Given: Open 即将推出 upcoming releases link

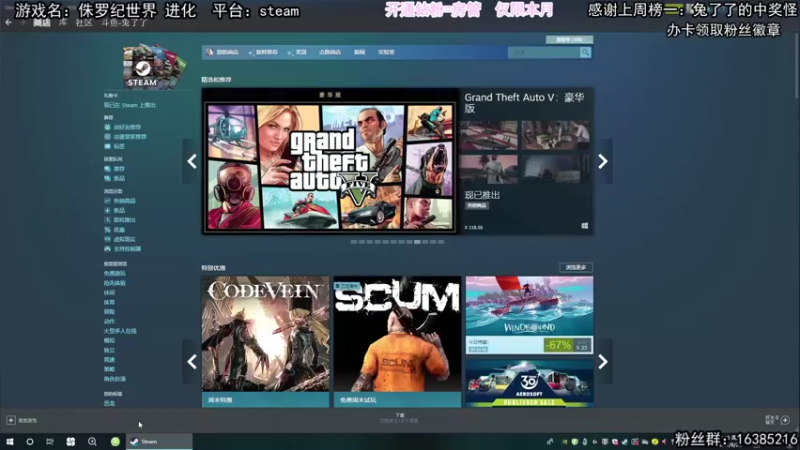Looking at the screenshot, I should [124, 220].
